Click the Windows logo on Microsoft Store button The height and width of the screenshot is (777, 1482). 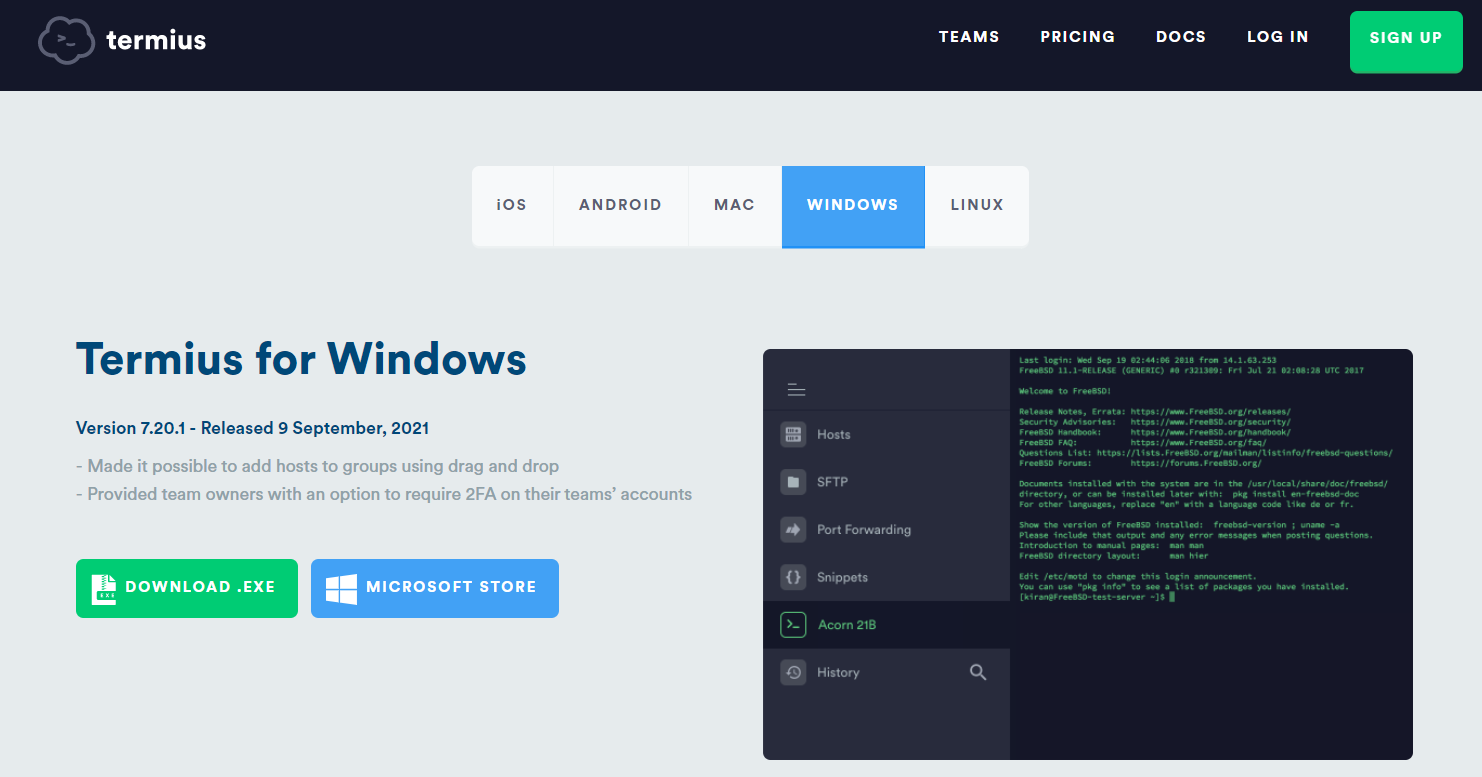[341, 588]
